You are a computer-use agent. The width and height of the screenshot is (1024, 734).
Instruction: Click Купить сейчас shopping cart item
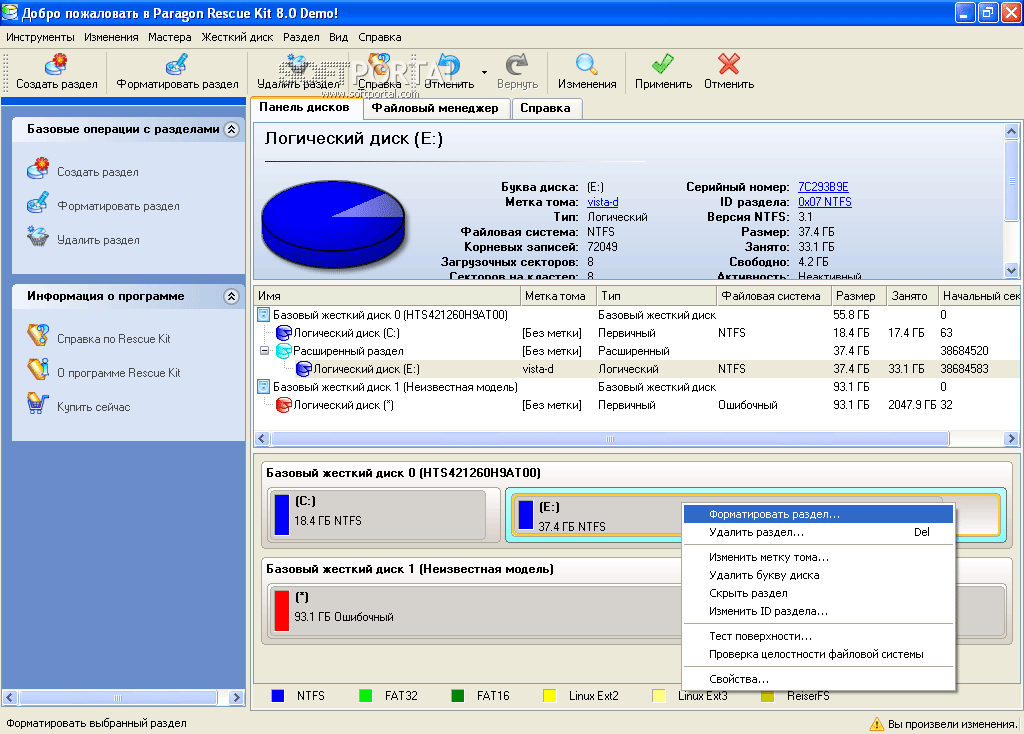pyautogui.click(x=93, y=407)
